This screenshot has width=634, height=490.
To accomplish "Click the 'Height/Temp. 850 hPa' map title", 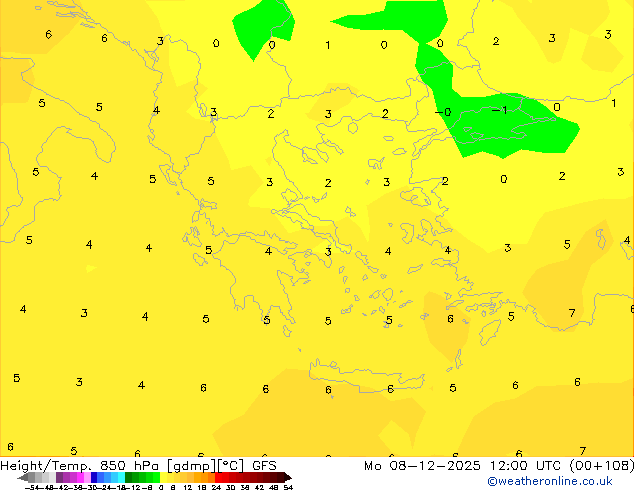I will (80, 466).
